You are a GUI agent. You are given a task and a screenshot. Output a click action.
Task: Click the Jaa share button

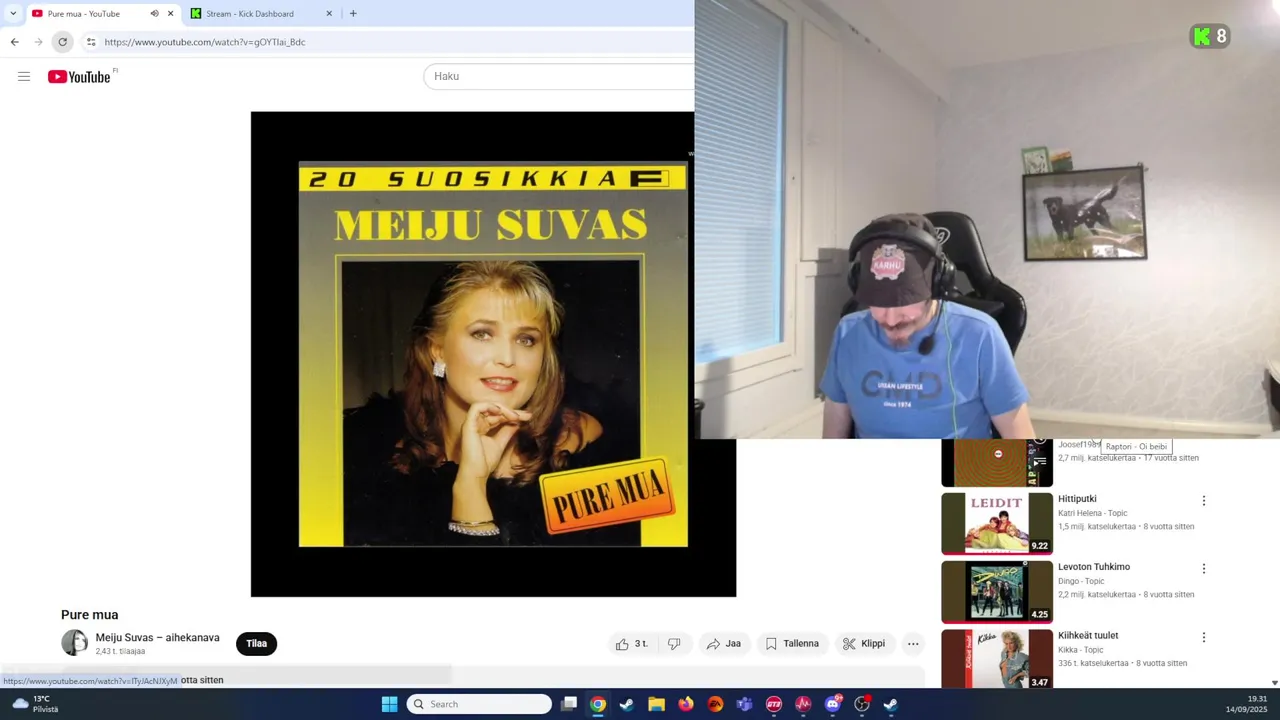[724, 644]
